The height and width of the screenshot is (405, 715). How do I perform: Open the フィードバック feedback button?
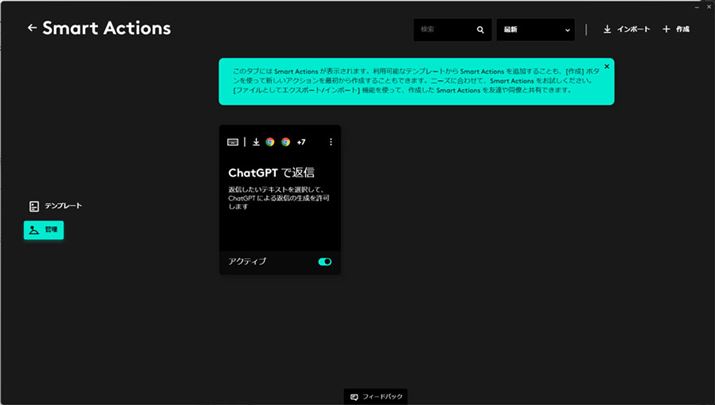coord(376,397)
